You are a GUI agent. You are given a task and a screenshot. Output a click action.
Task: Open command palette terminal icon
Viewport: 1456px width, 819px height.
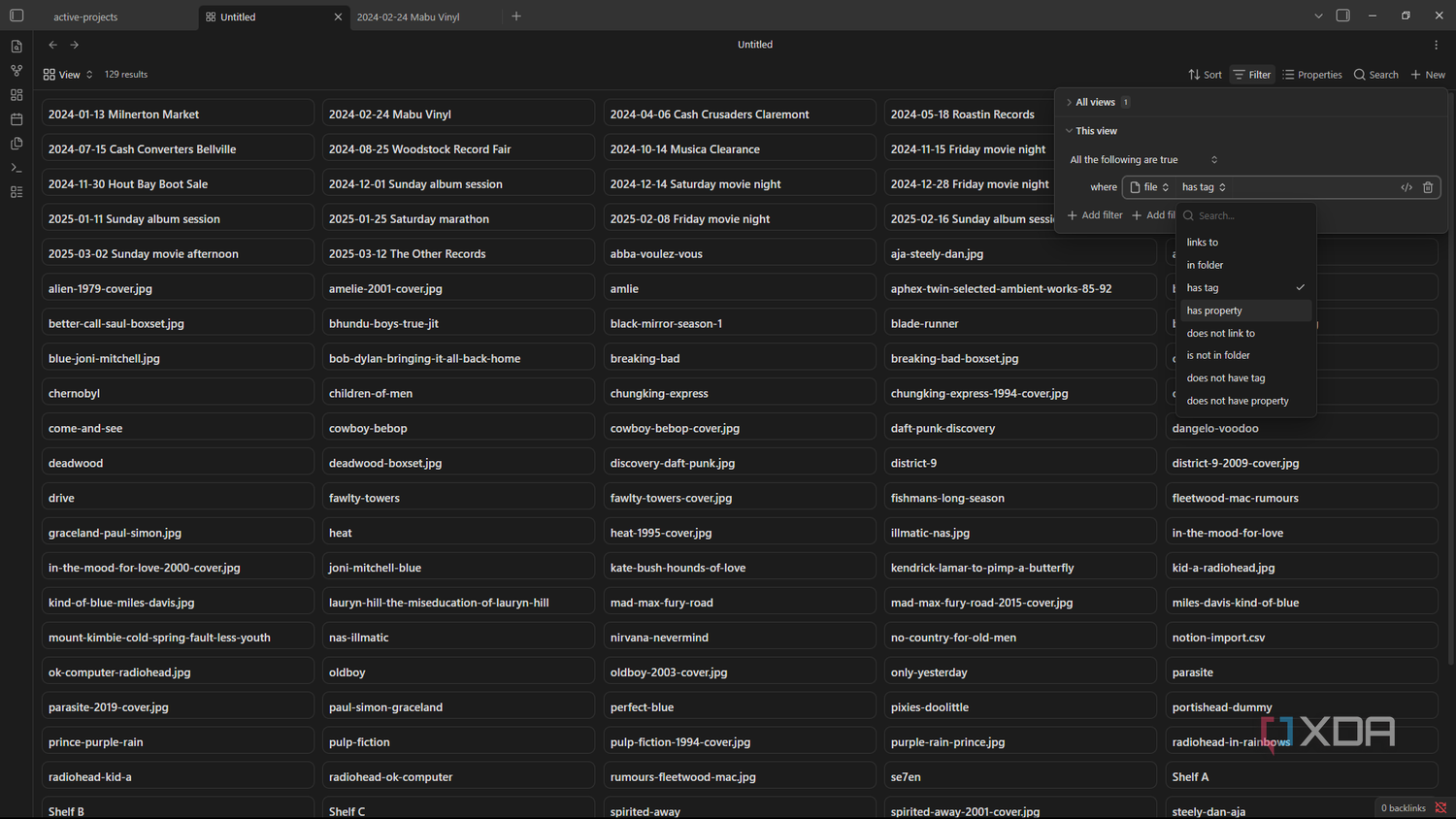pos(17,168)
